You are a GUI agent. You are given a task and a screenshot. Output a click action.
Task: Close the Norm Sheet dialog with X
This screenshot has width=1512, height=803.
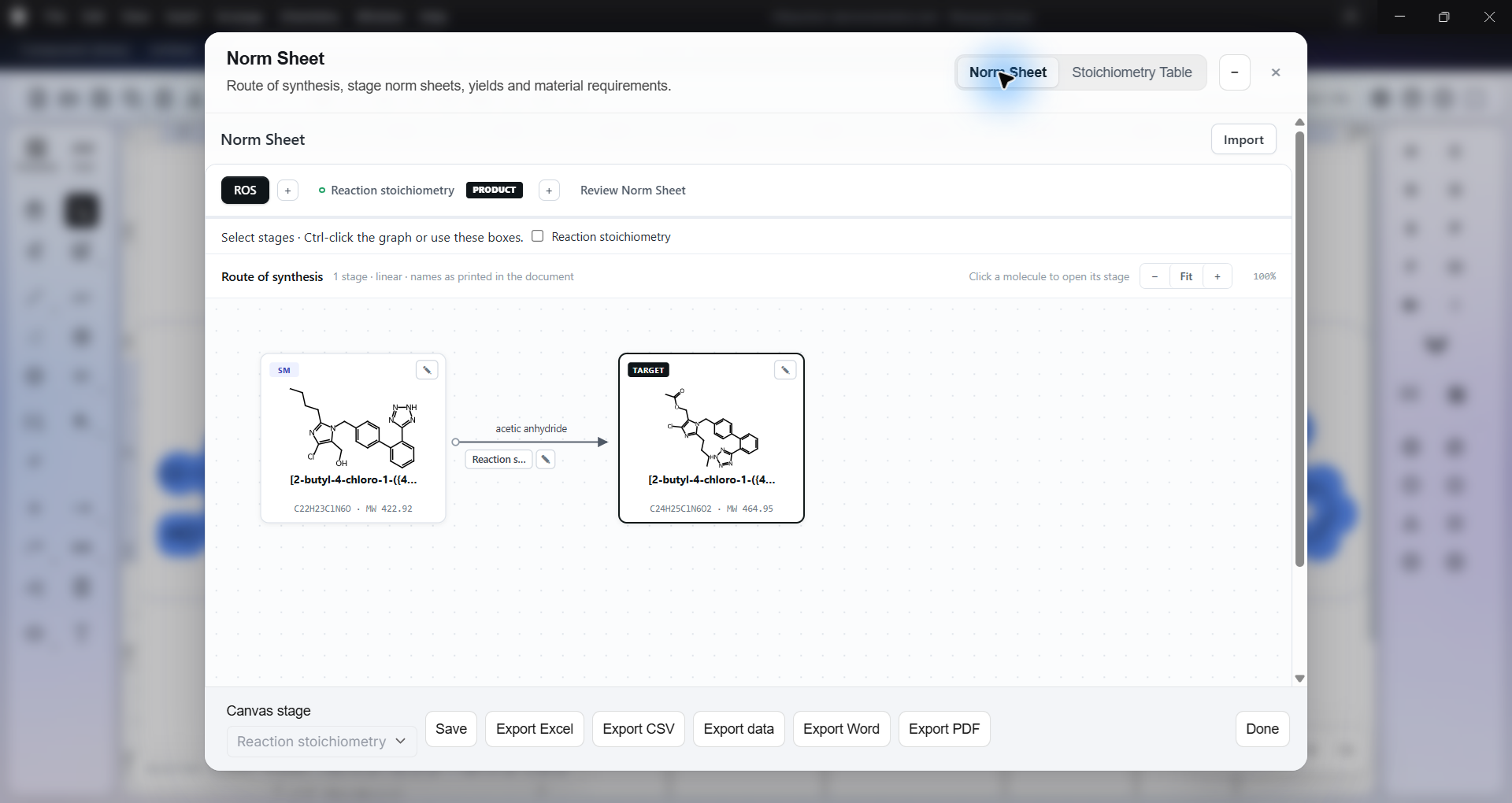tap(1276, 72)
